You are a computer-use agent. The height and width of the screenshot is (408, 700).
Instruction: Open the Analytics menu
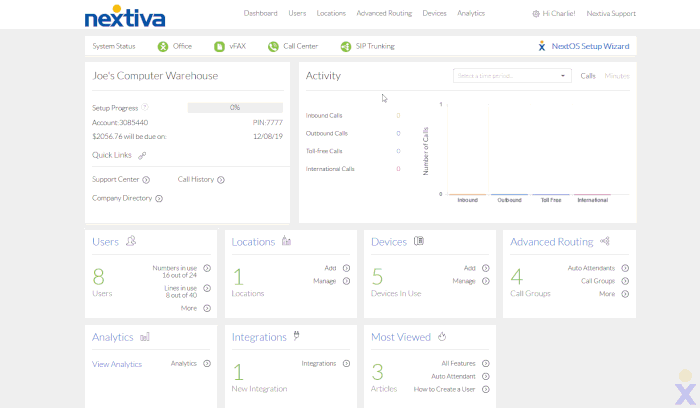coord(471,13)
